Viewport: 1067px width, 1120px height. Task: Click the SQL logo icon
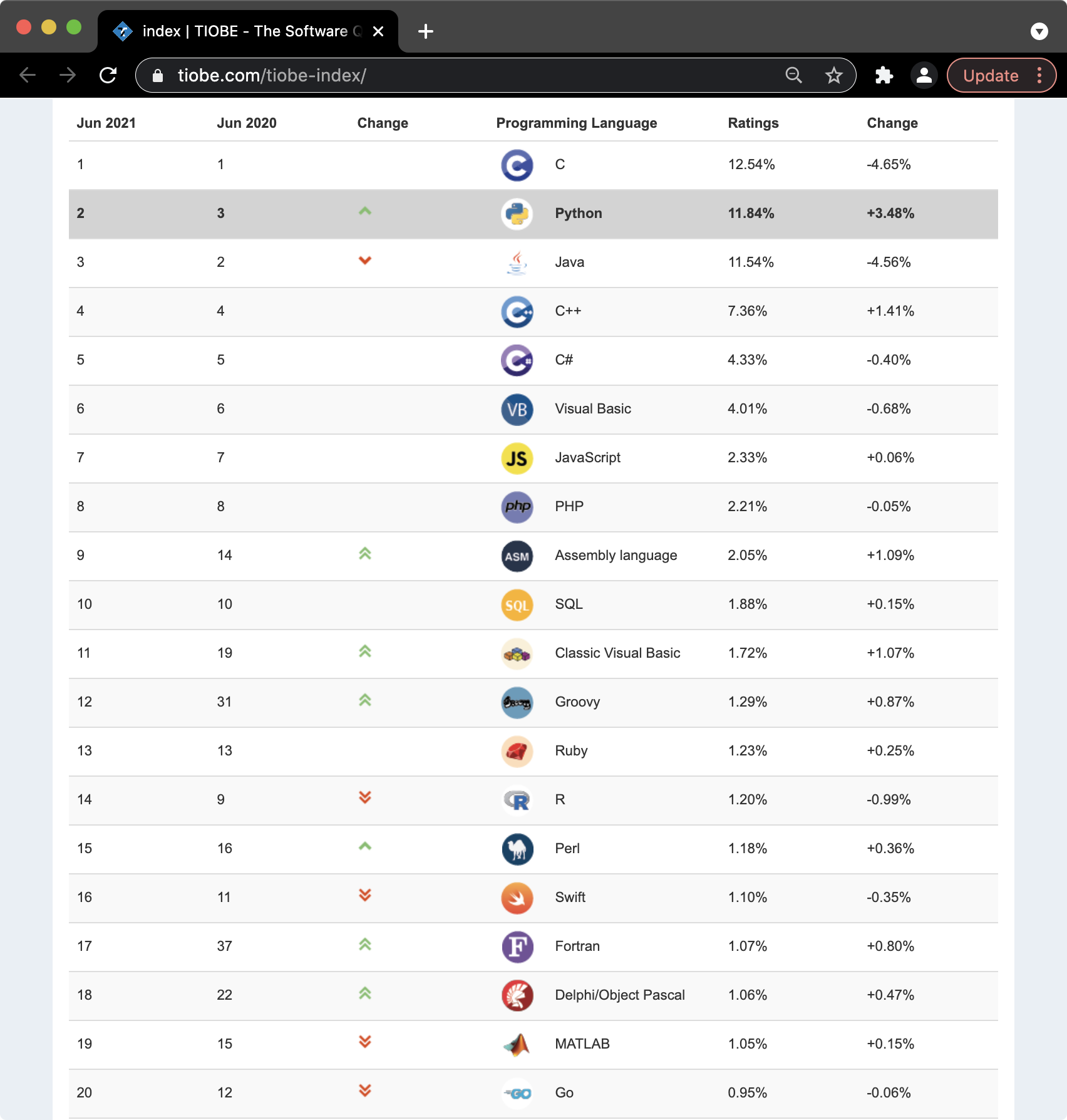coord(517,605)
